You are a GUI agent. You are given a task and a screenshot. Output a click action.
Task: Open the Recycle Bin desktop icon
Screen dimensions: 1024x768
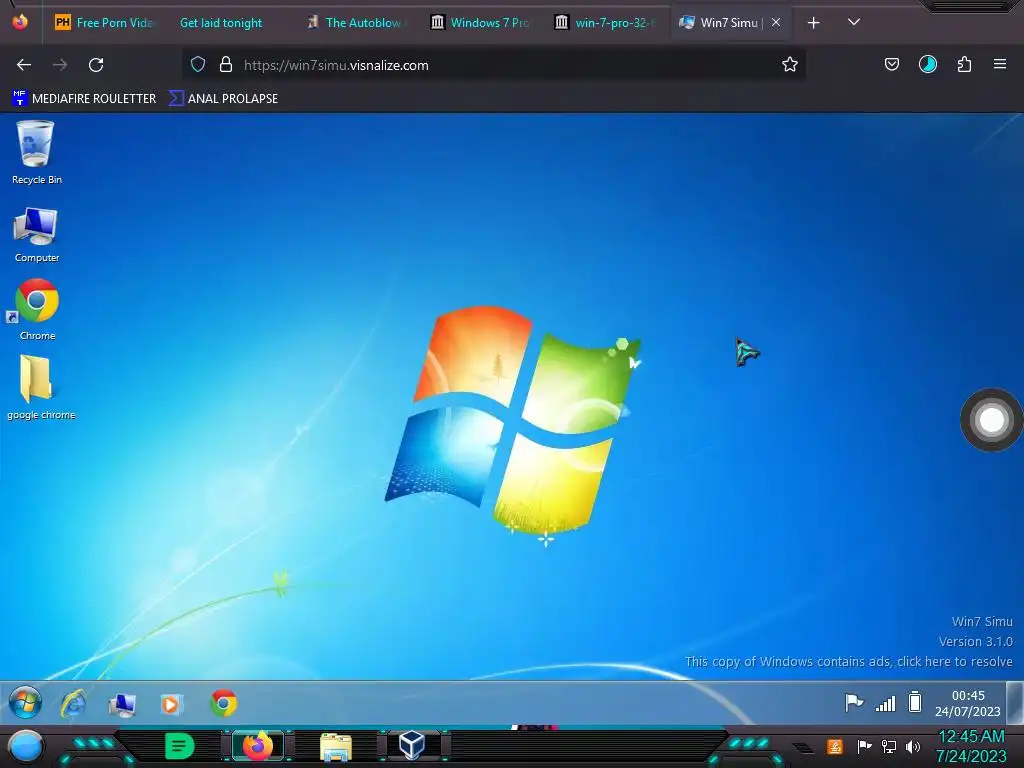(x=36, y=152)
